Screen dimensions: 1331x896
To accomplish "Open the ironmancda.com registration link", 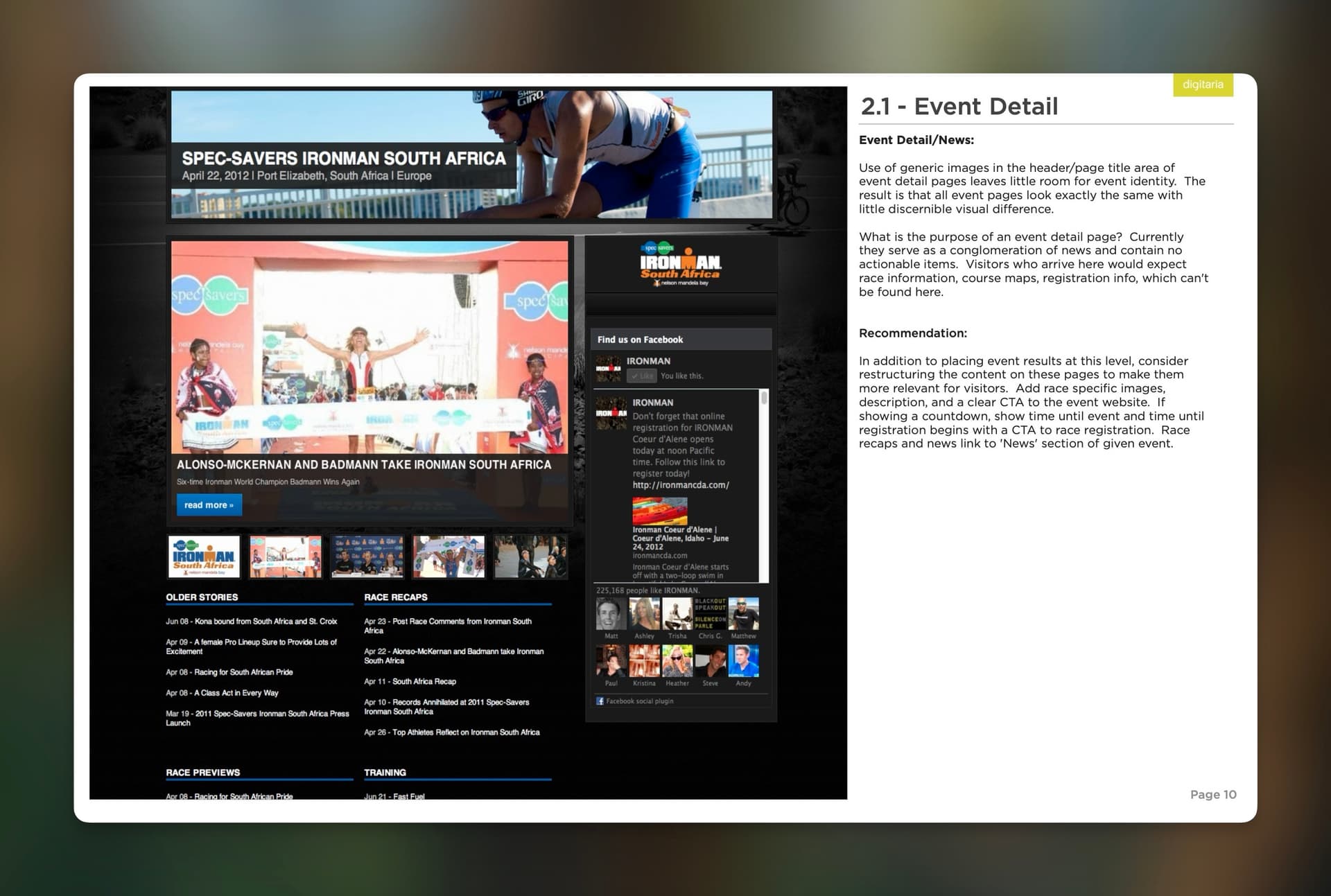I will click(x=680, y=485).
